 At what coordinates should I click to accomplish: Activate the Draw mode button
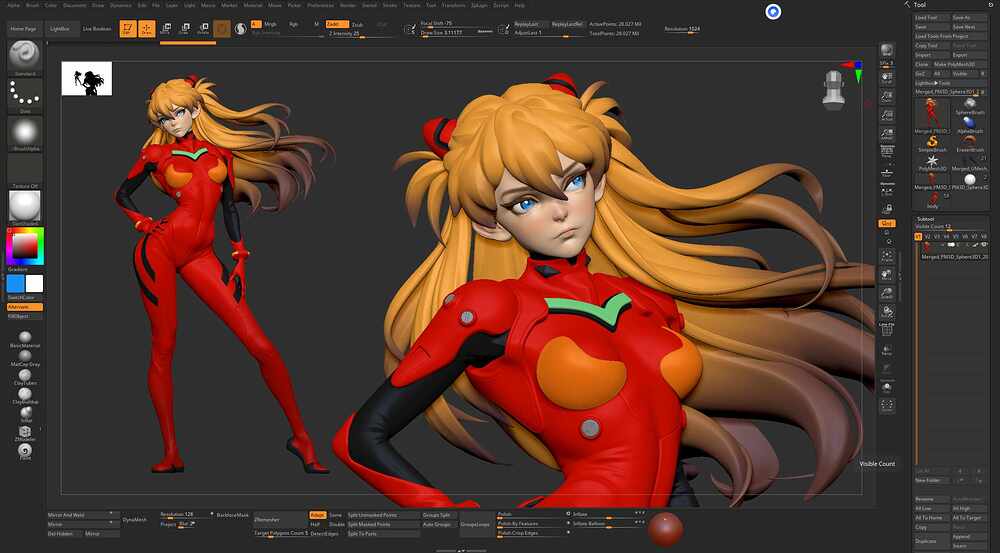(147, 29)
